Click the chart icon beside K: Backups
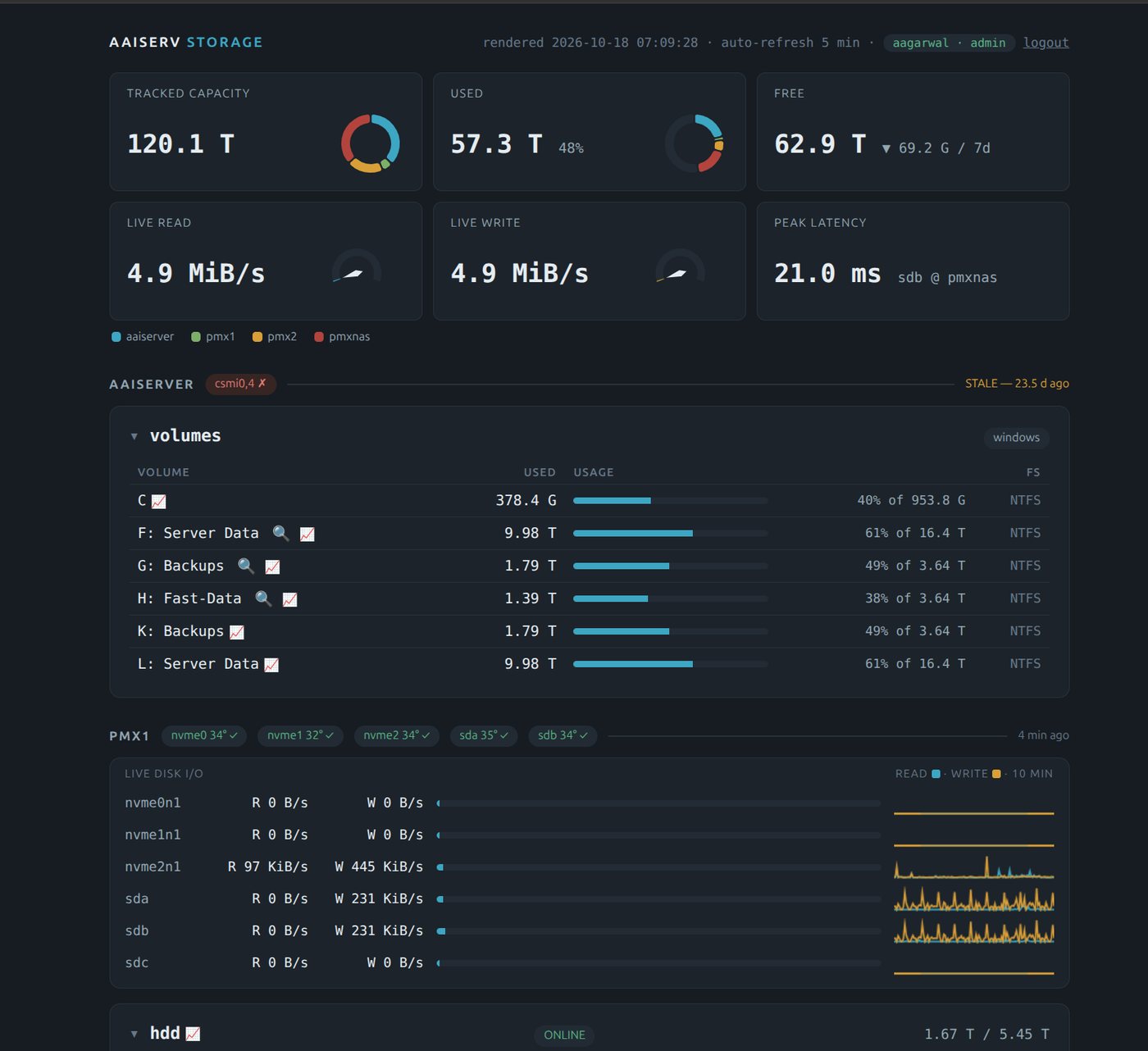 (x=237, y=632)
